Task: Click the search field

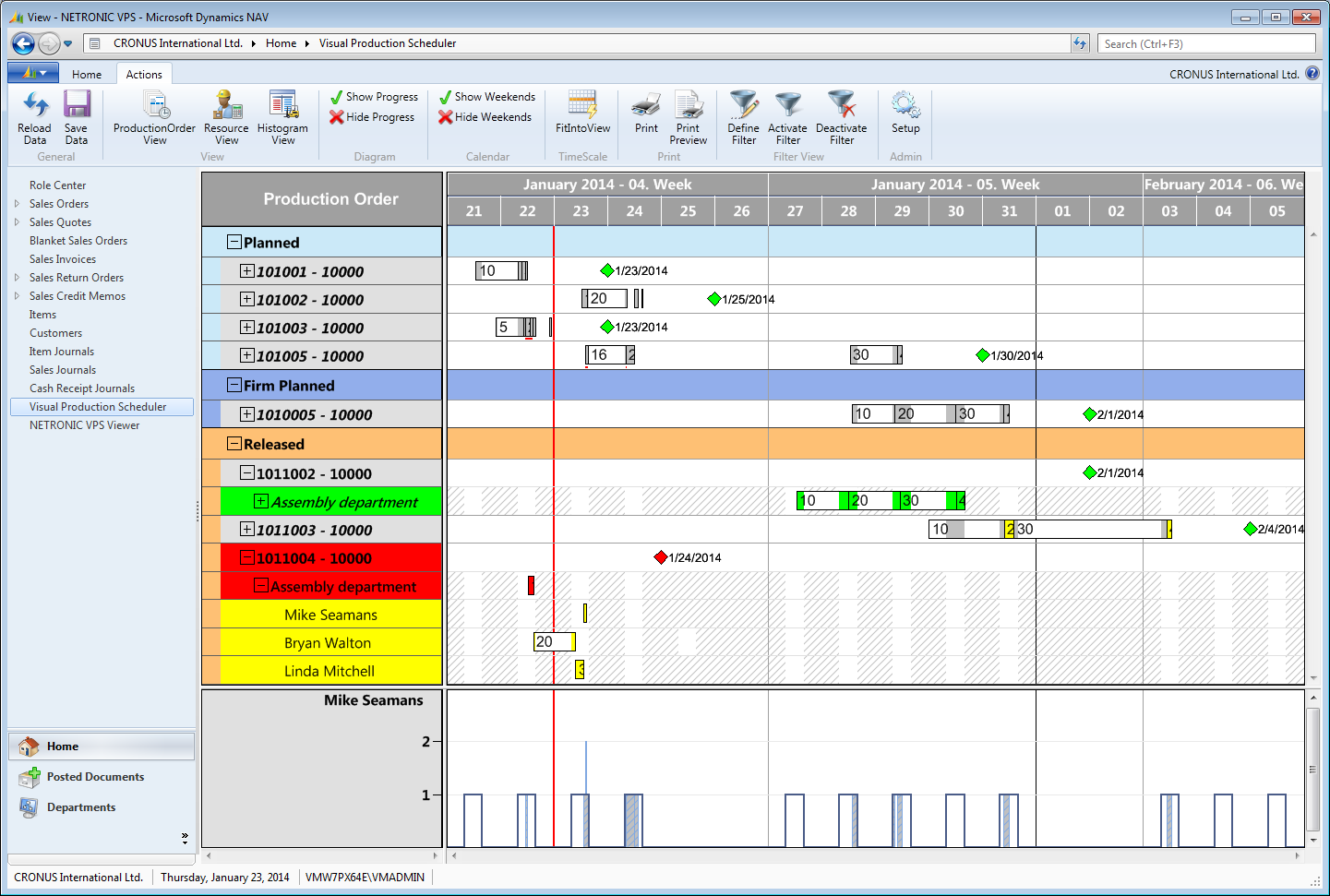Action: [1206, 43]
